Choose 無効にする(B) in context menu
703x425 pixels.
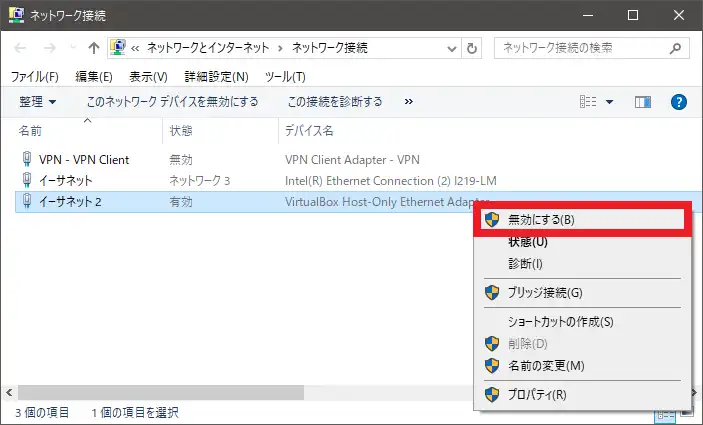(x=582, y=220)
